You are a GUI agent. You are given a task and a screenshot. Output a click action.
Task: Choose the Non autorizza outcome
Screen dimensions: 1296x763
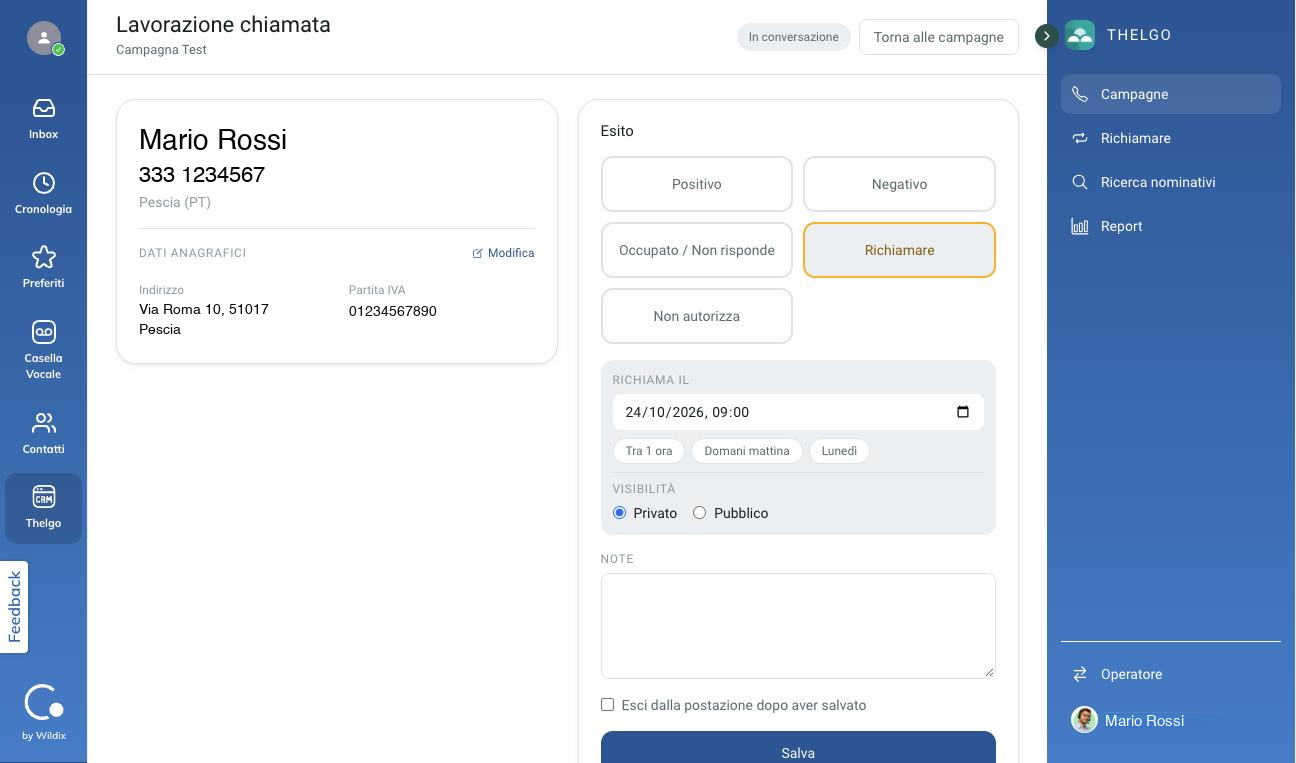tap(697, 316)
